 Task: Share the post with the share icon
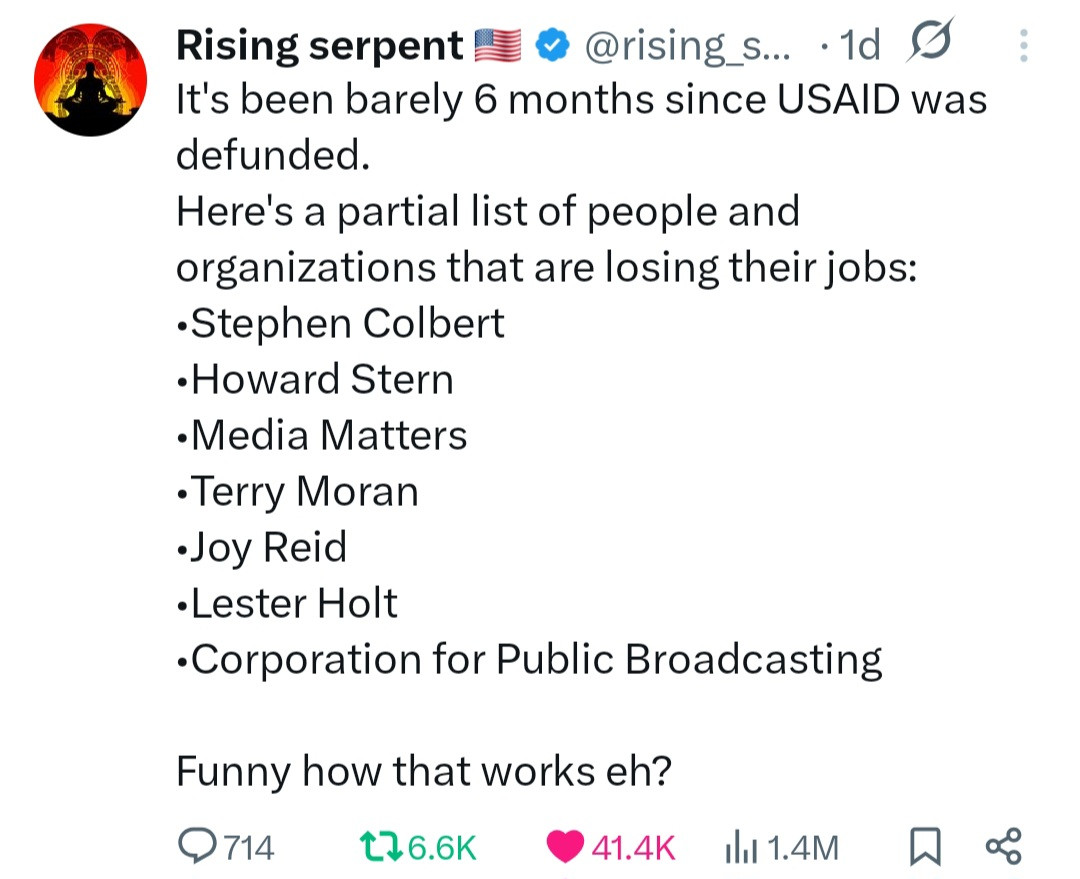1003,847
